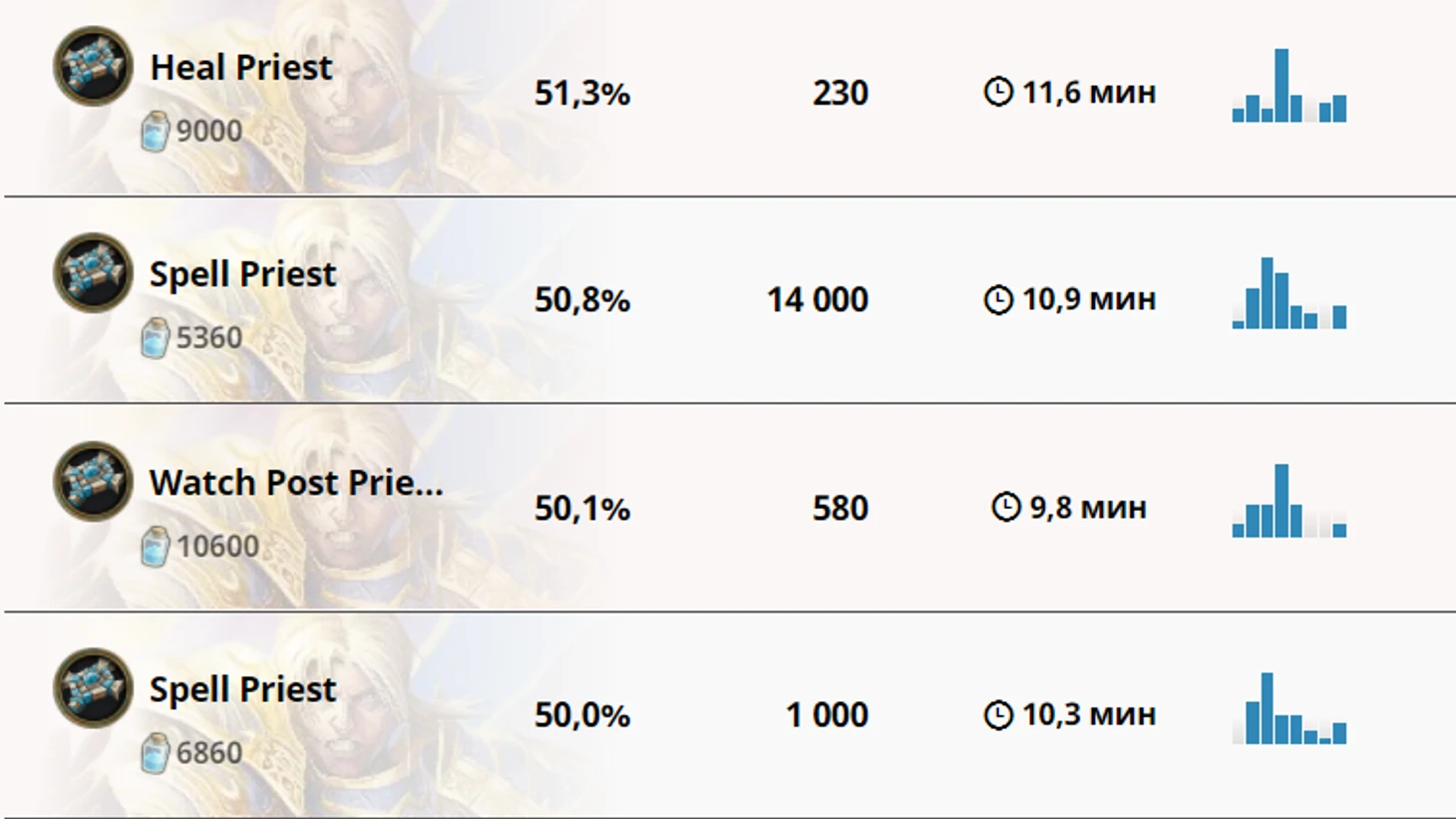Click class icon of the 6860-dust Spell Priest
Image resolution: width=1456 pixels, height=819 pixels.
[x=93, y=688]
